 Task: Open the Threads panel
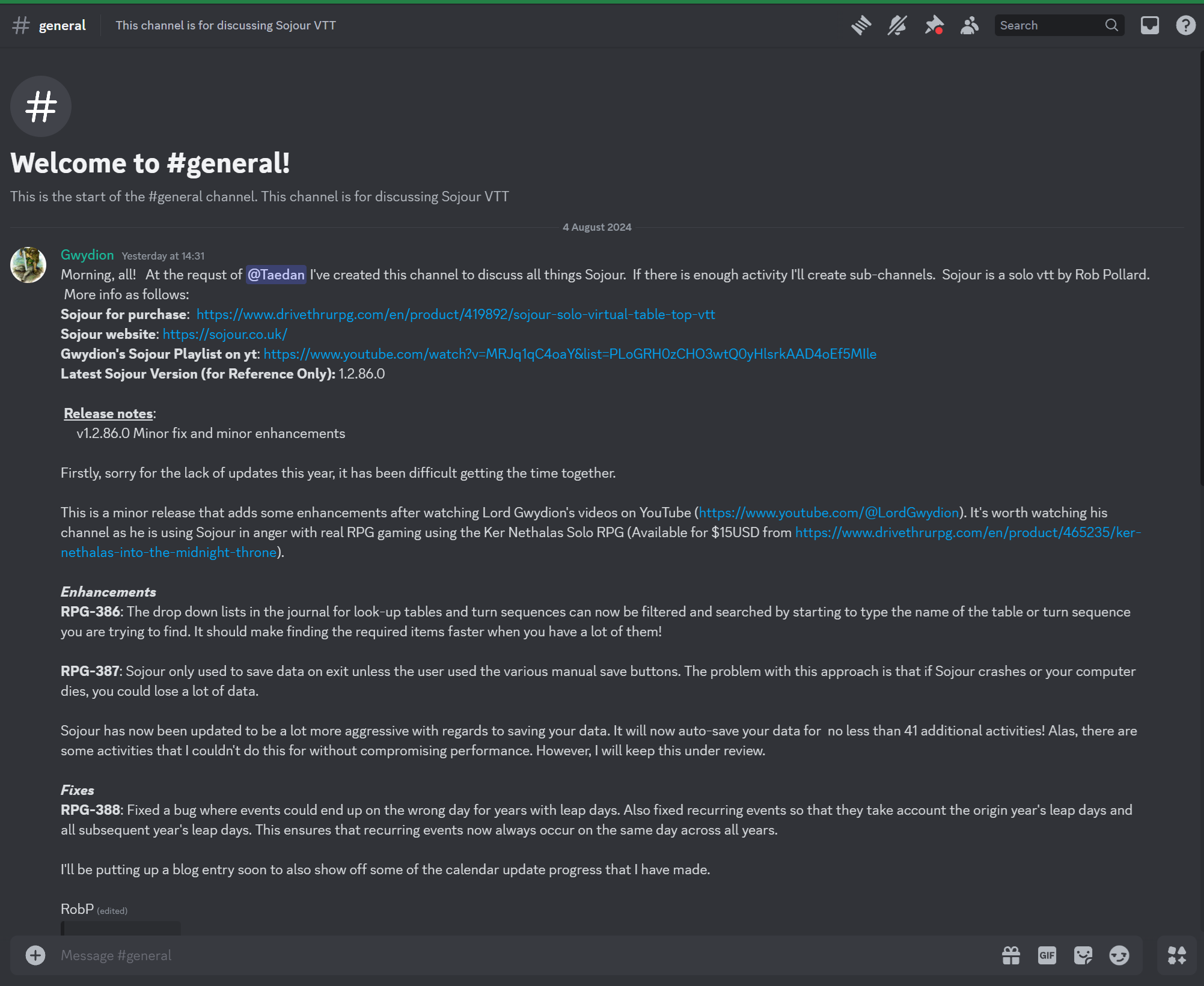(861, 25)
